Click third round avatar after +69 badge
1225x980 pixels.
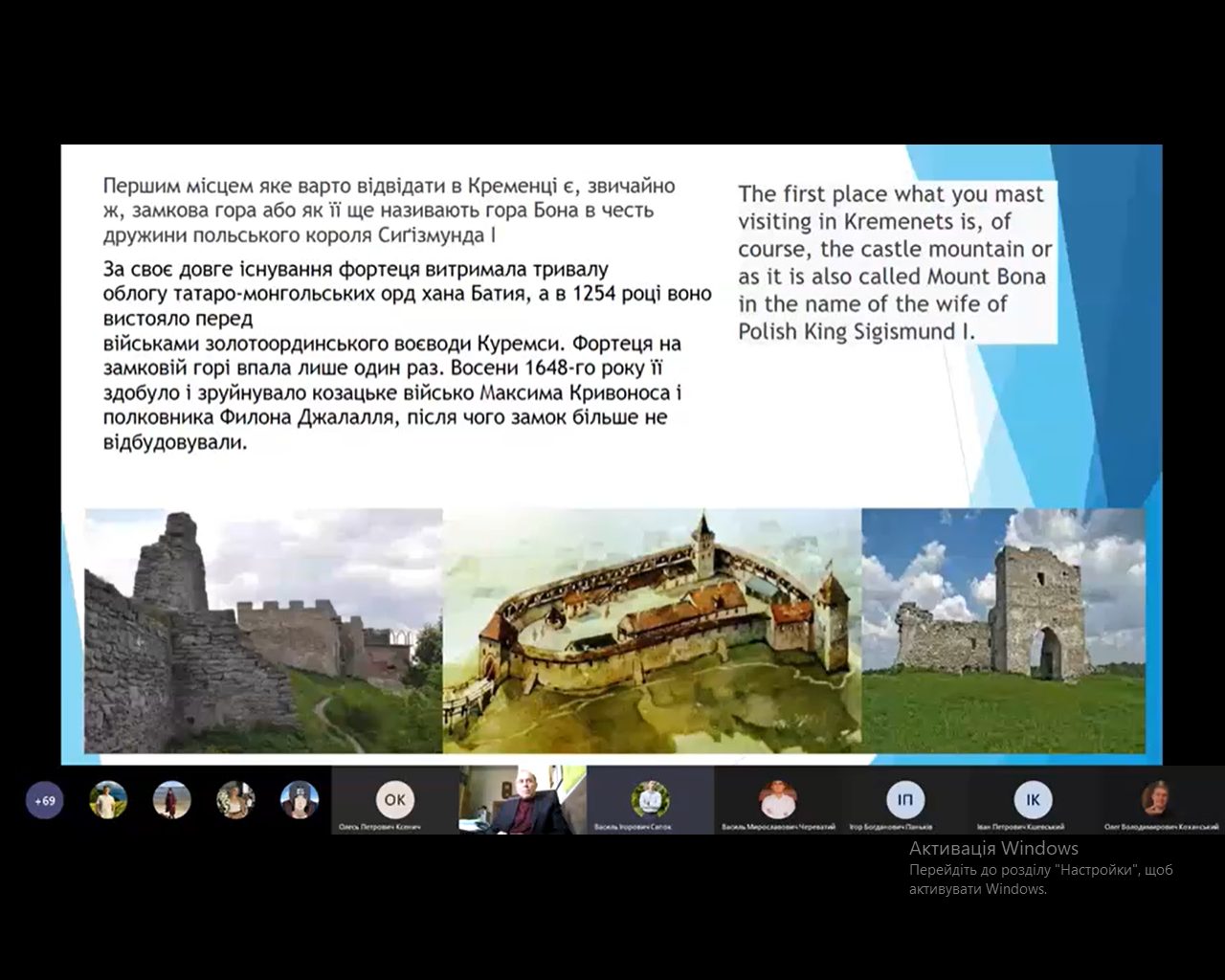point(235,800)
